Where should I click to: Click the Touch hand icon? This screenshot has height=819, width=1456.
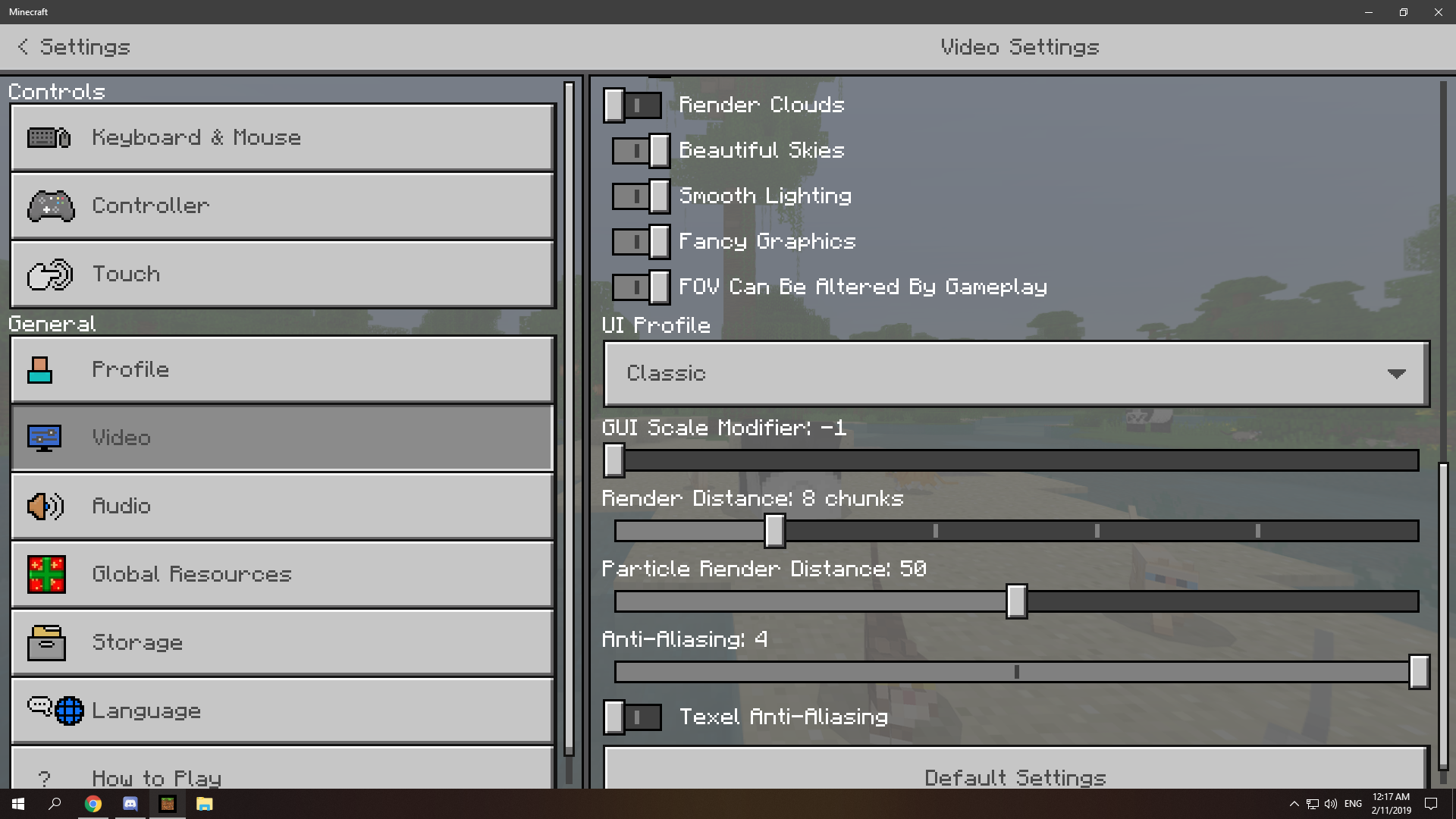[50, 275]
